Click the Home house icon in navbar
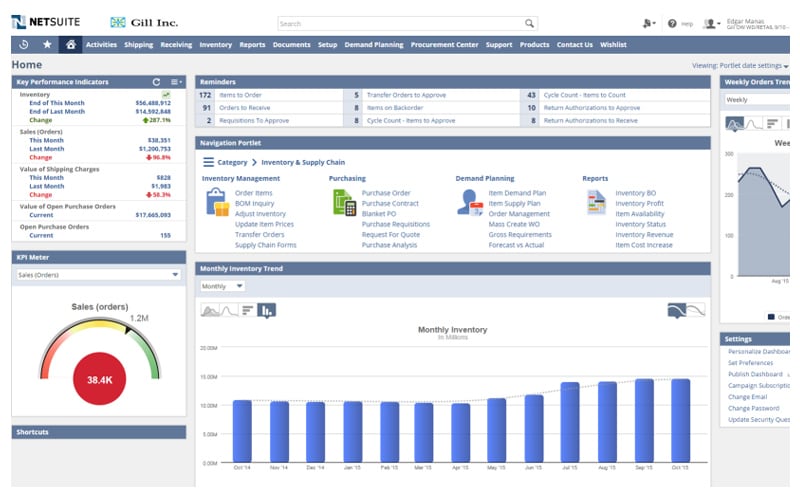 tap(70, 45)
